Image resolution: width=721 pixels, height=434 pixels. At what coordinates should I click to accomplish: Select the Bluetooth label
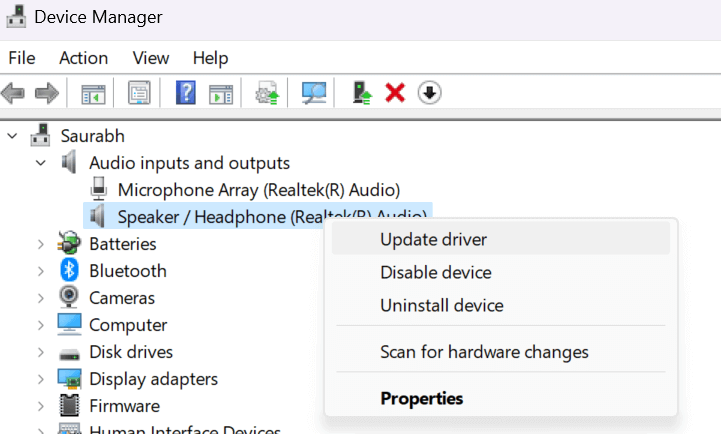click(x=128, y=271)
